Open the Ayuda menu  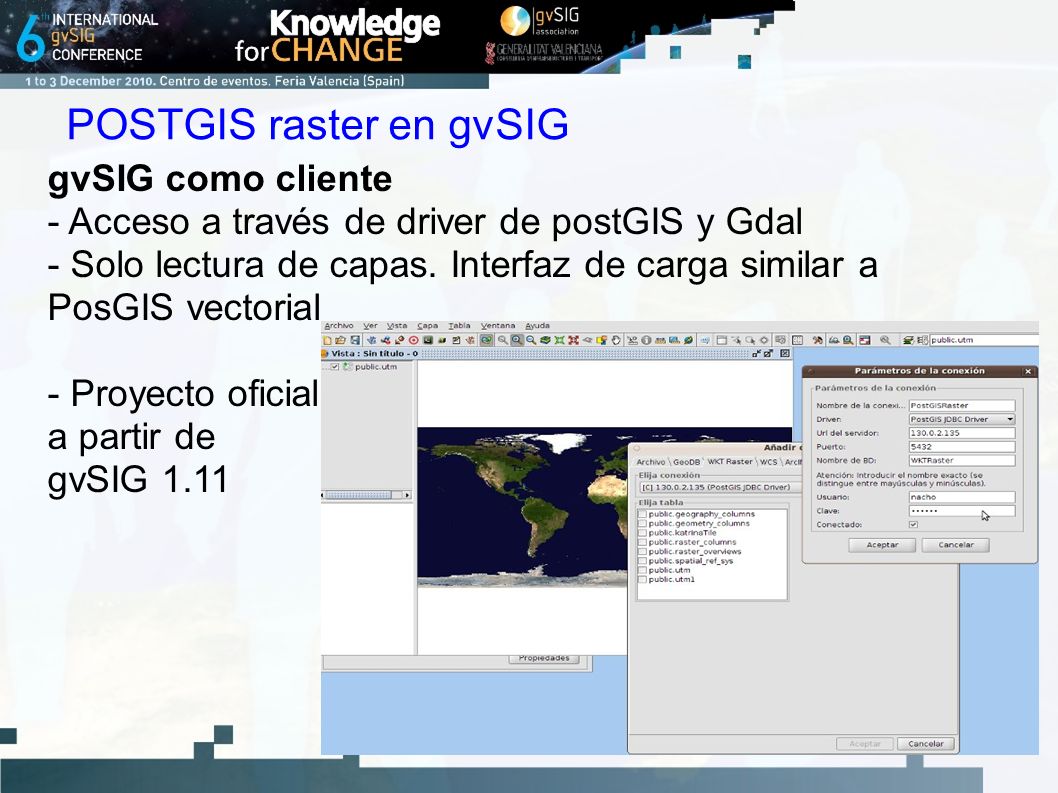(x=538, y=325)
